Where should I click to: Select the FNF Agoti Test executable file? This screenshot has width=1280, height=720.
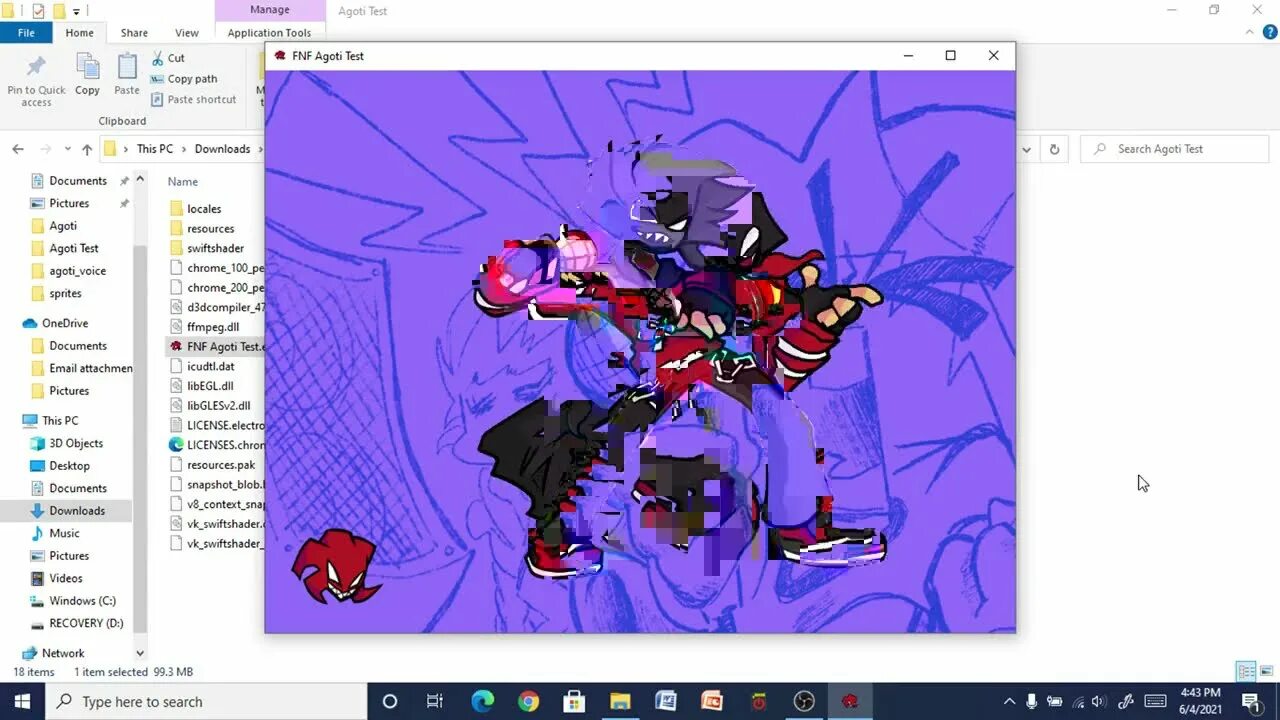pos(215,347)
